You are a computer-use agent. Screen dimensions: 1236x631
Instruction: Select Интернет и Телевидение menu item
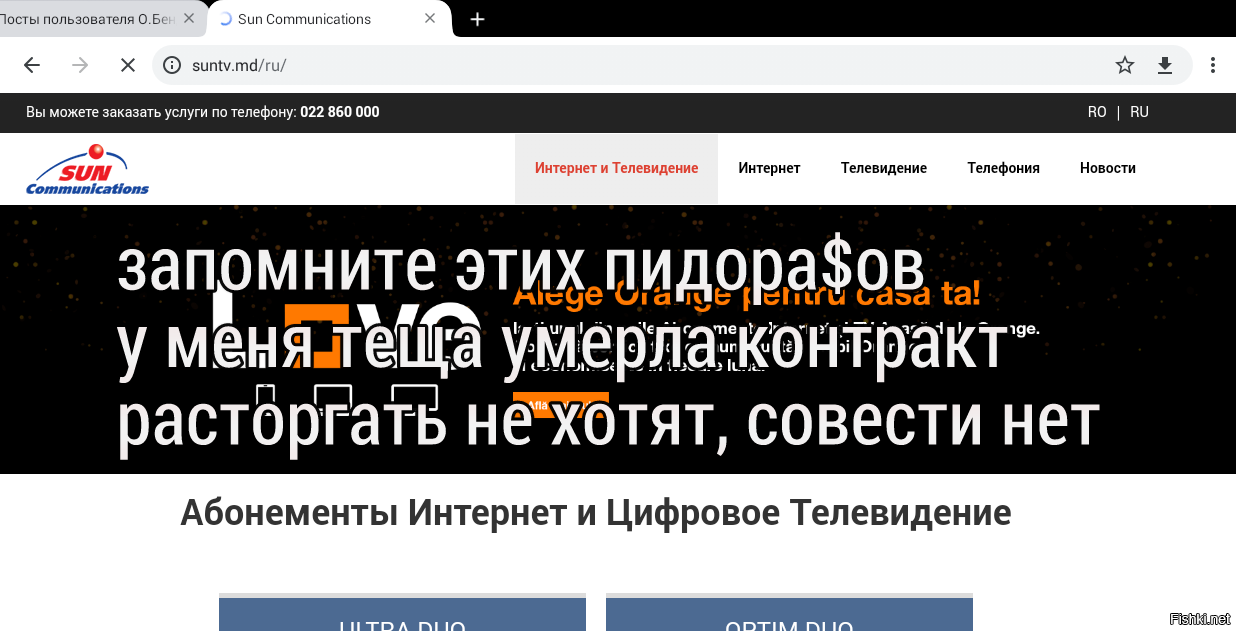click(616, 168)
